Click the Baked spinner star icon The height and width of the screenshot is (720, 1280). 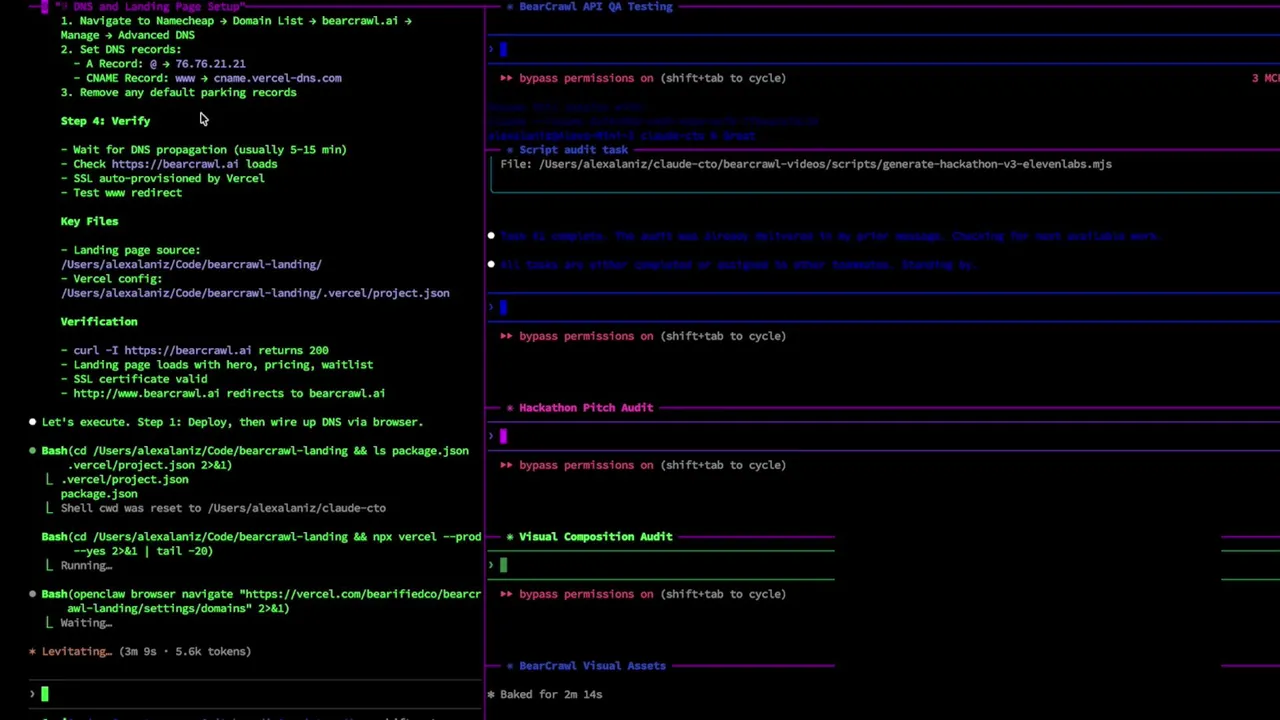[491, 694]
